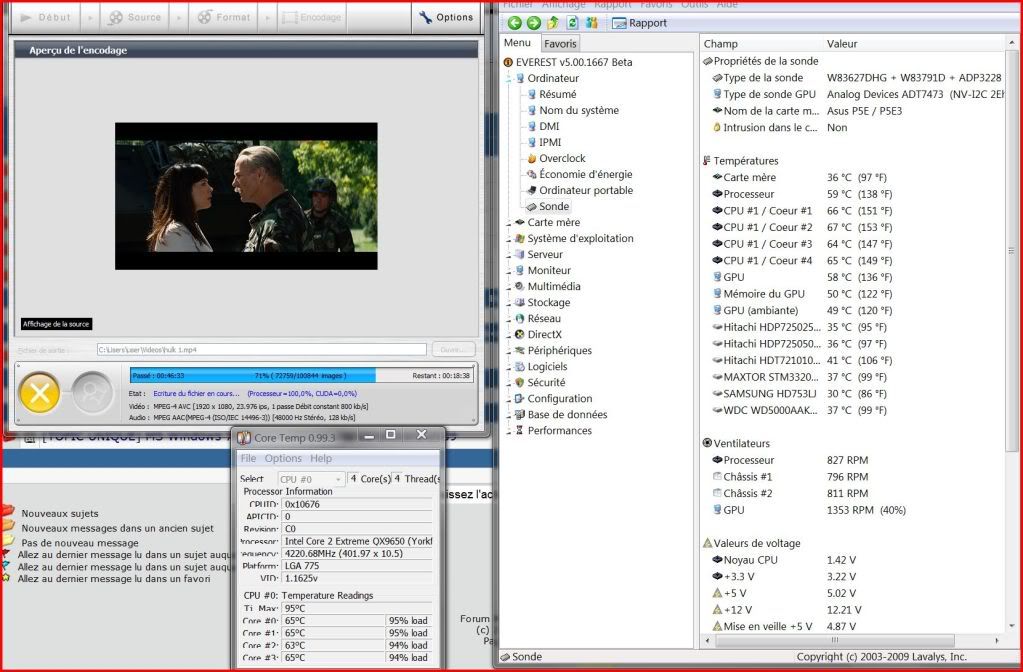Click the green forward arrow in EVEREST

(533, 22)
